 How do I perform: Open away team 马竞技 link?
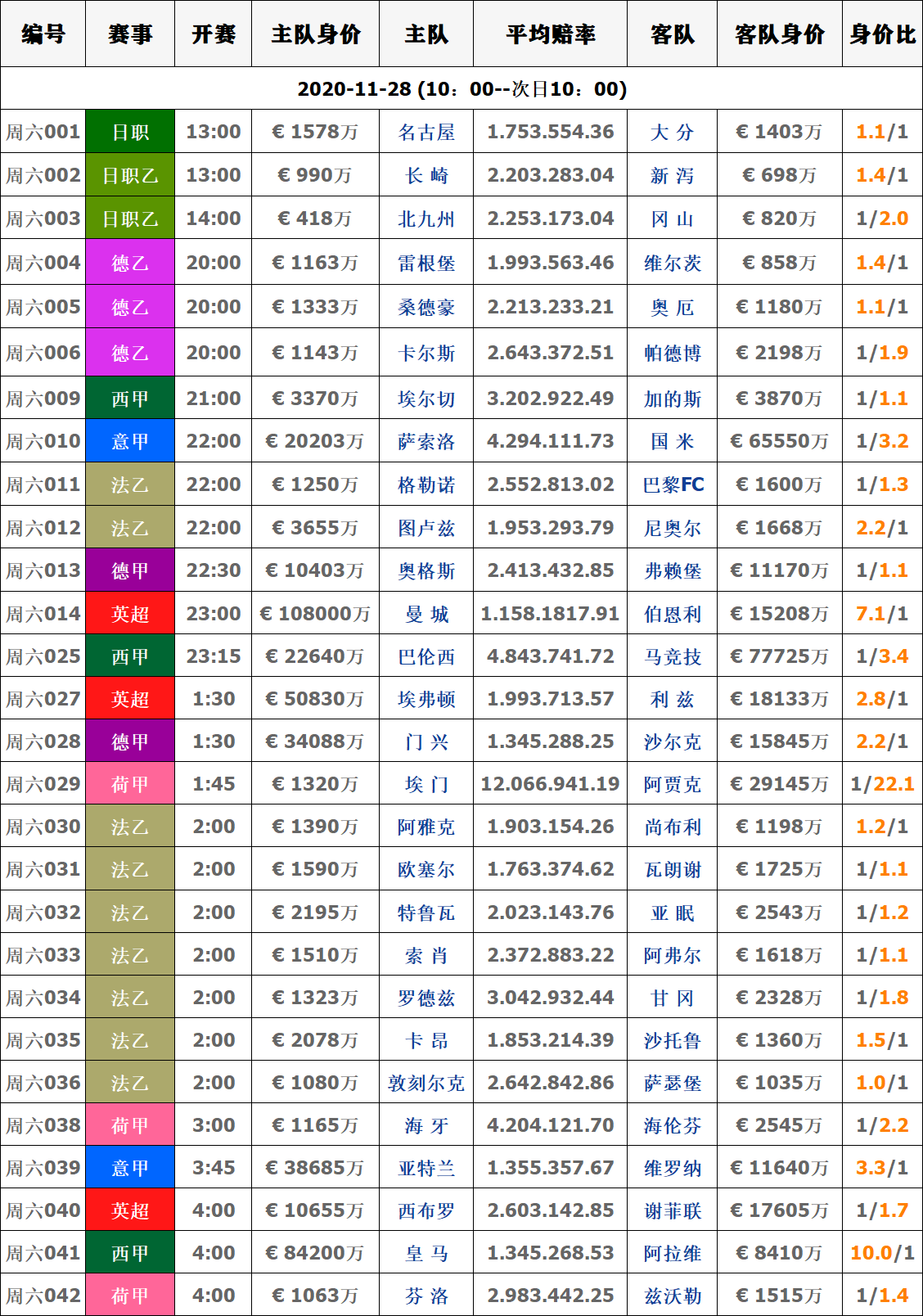tap(673, 657)
